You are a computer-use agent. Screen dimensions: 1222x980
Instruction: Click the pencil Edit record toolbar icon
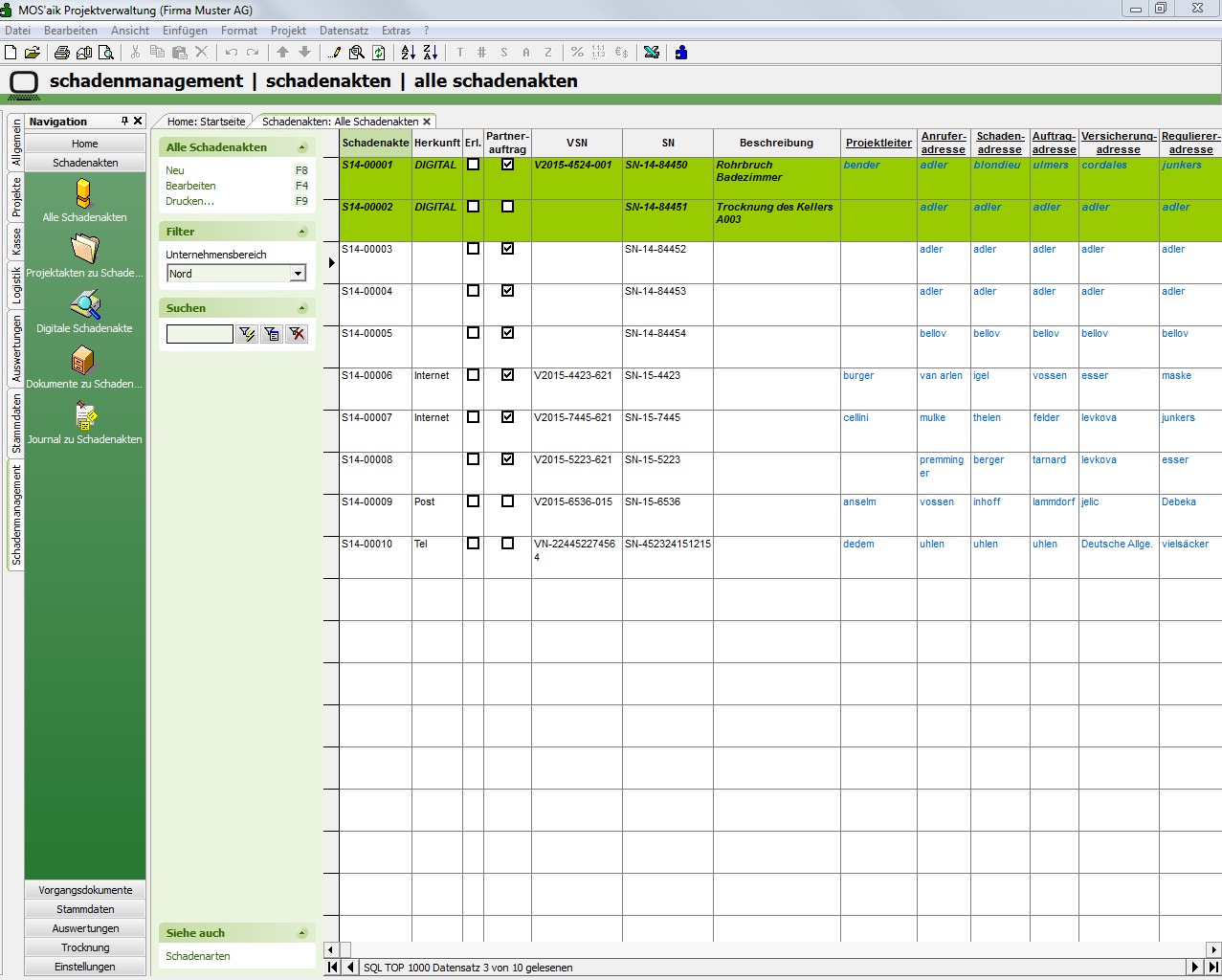(x=334, y=53)
